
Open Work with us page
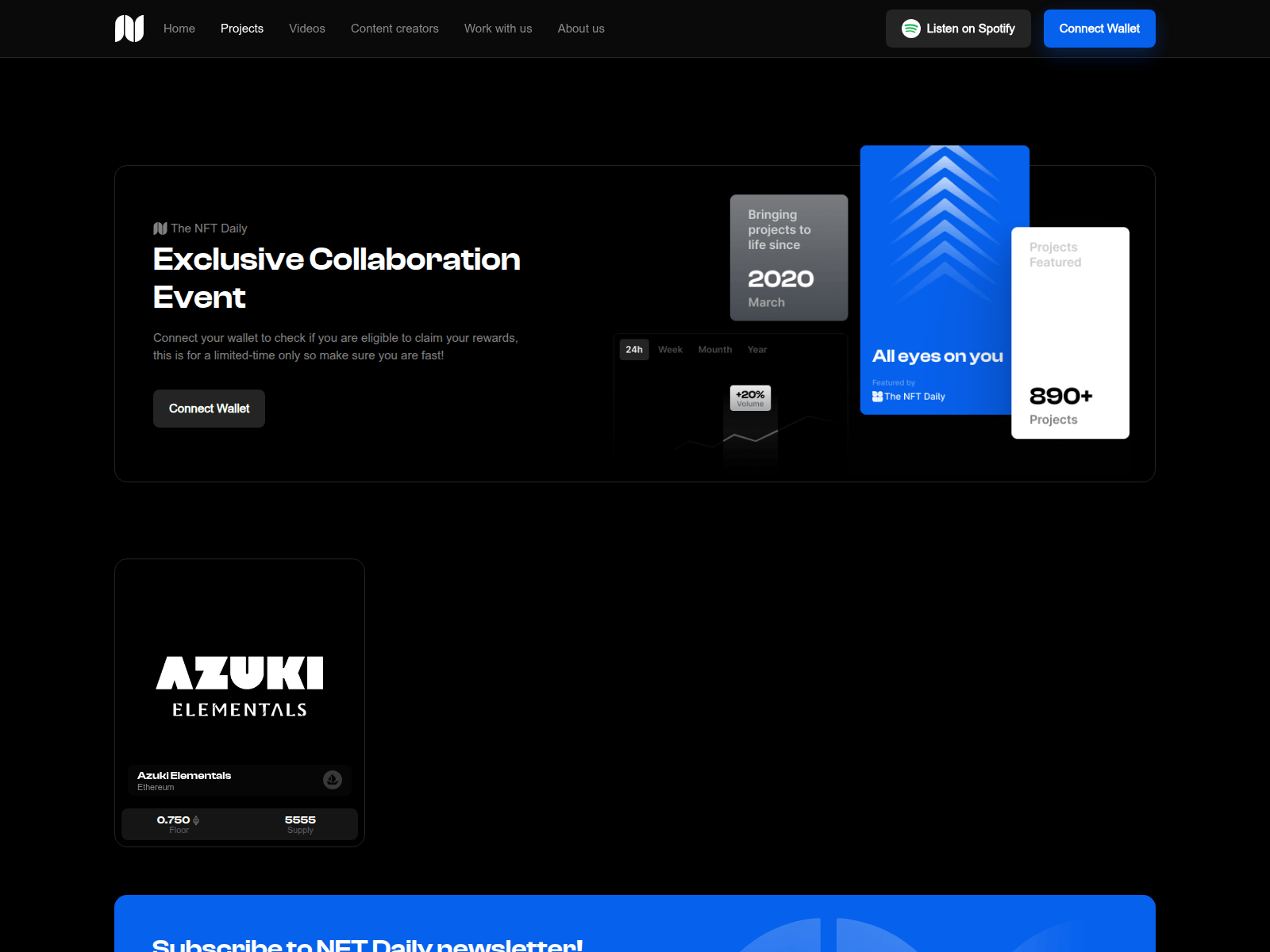498,29
